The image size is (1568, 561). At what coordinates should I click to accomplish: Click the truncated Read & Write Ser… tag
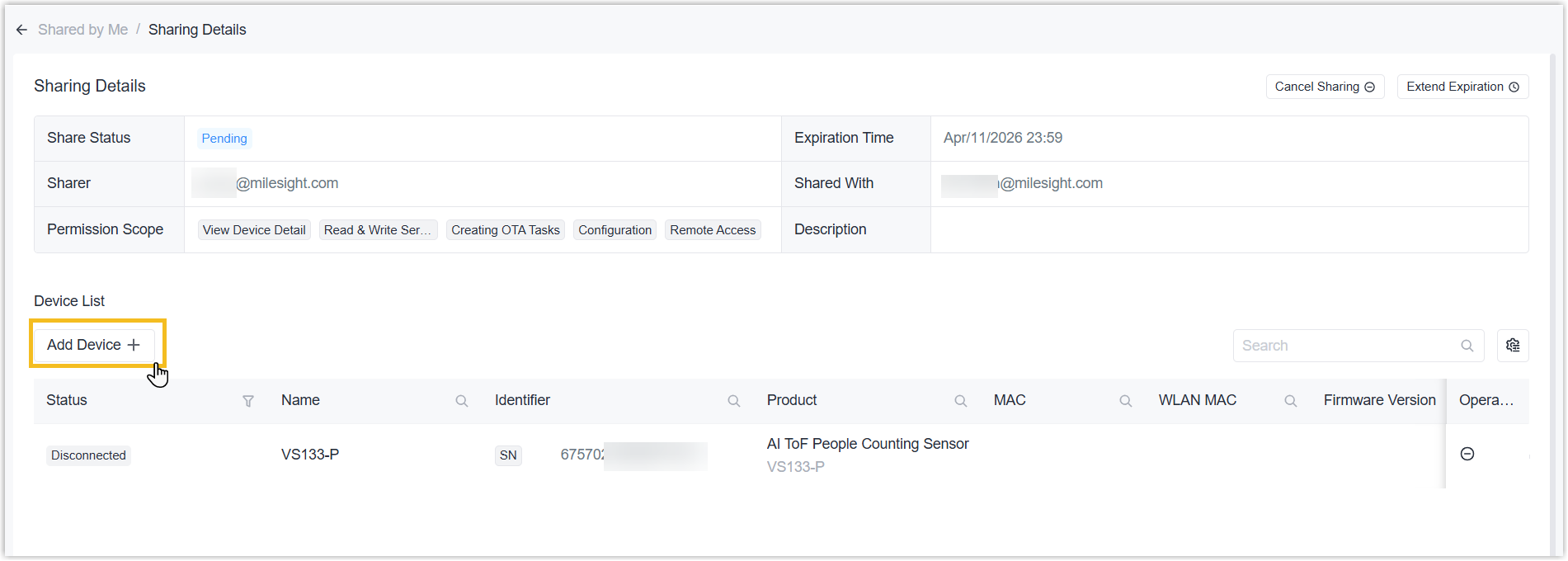pyautogui.click(x=377, y=230)
